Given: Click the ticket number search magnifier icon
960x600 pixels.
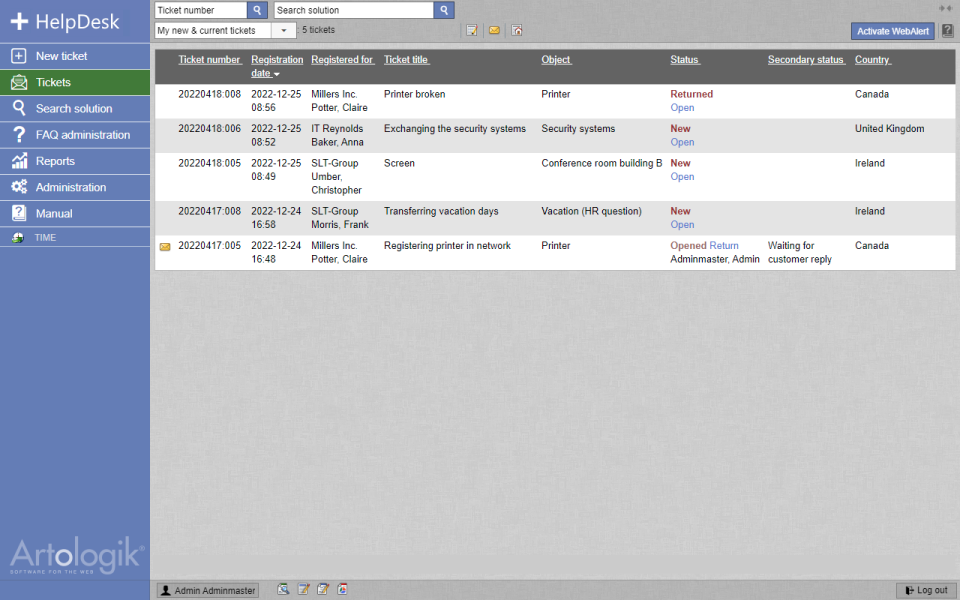Looking at the screenshot, I should 257,9.
